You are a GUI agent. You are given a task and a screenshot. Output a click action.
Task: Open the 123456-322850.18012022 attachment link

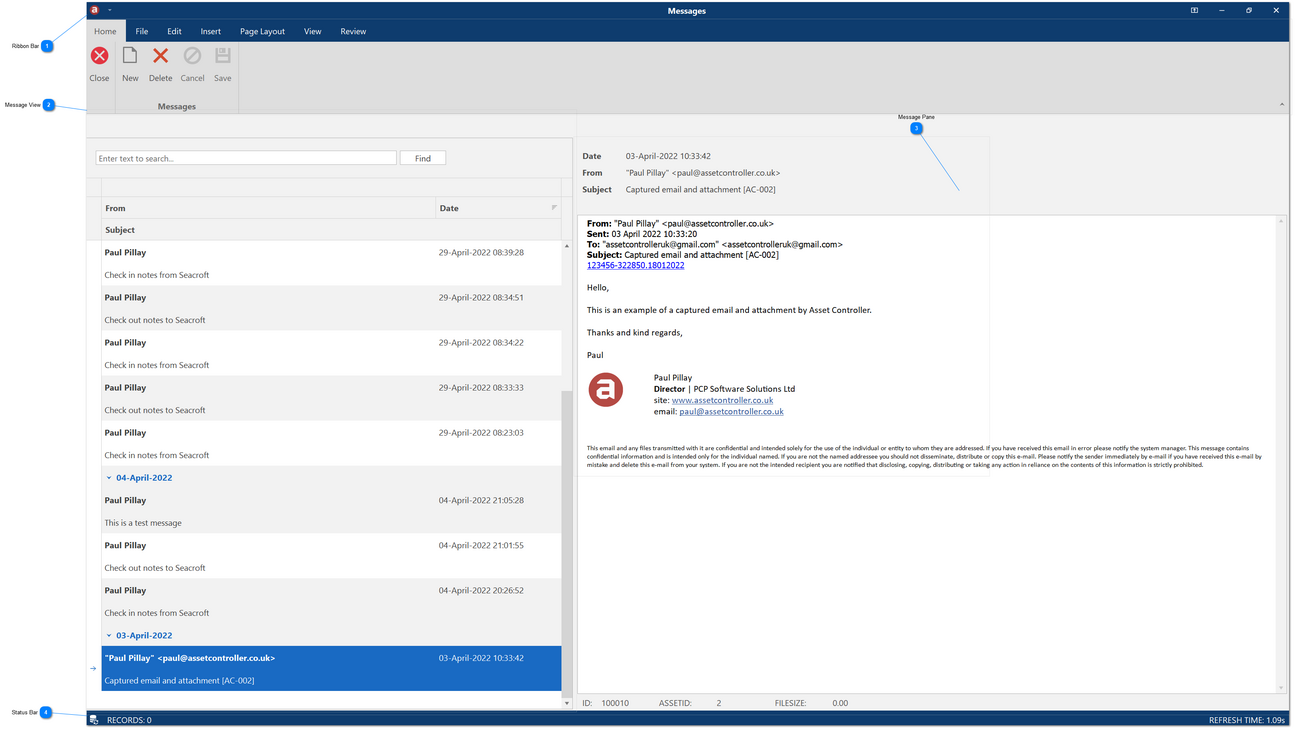click(x=636, y=265)
